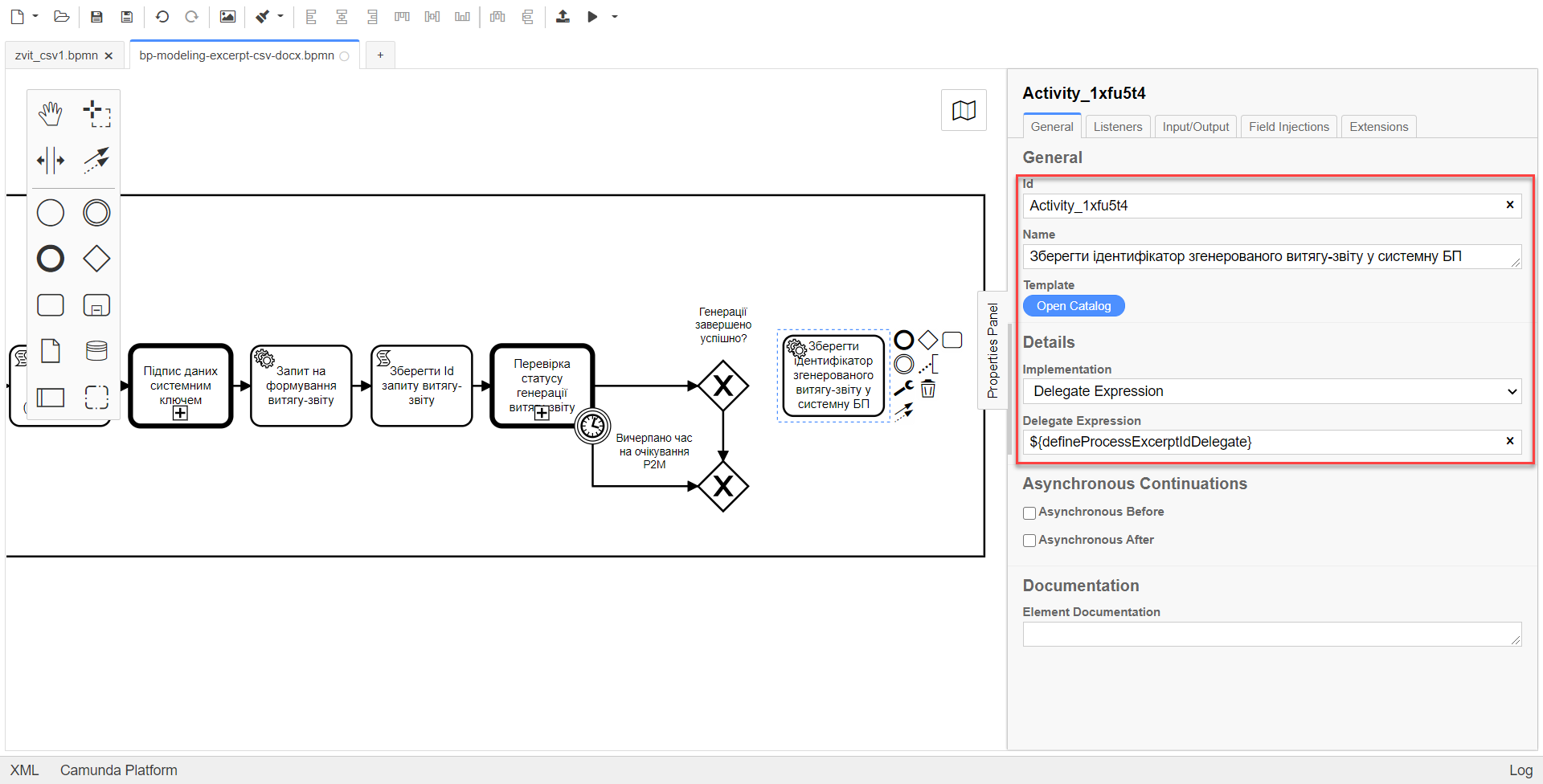Select the 'Генерації завершено успішно?' gateway
Viewport: 1543px width, 784px height.
[x=723, y=386]
